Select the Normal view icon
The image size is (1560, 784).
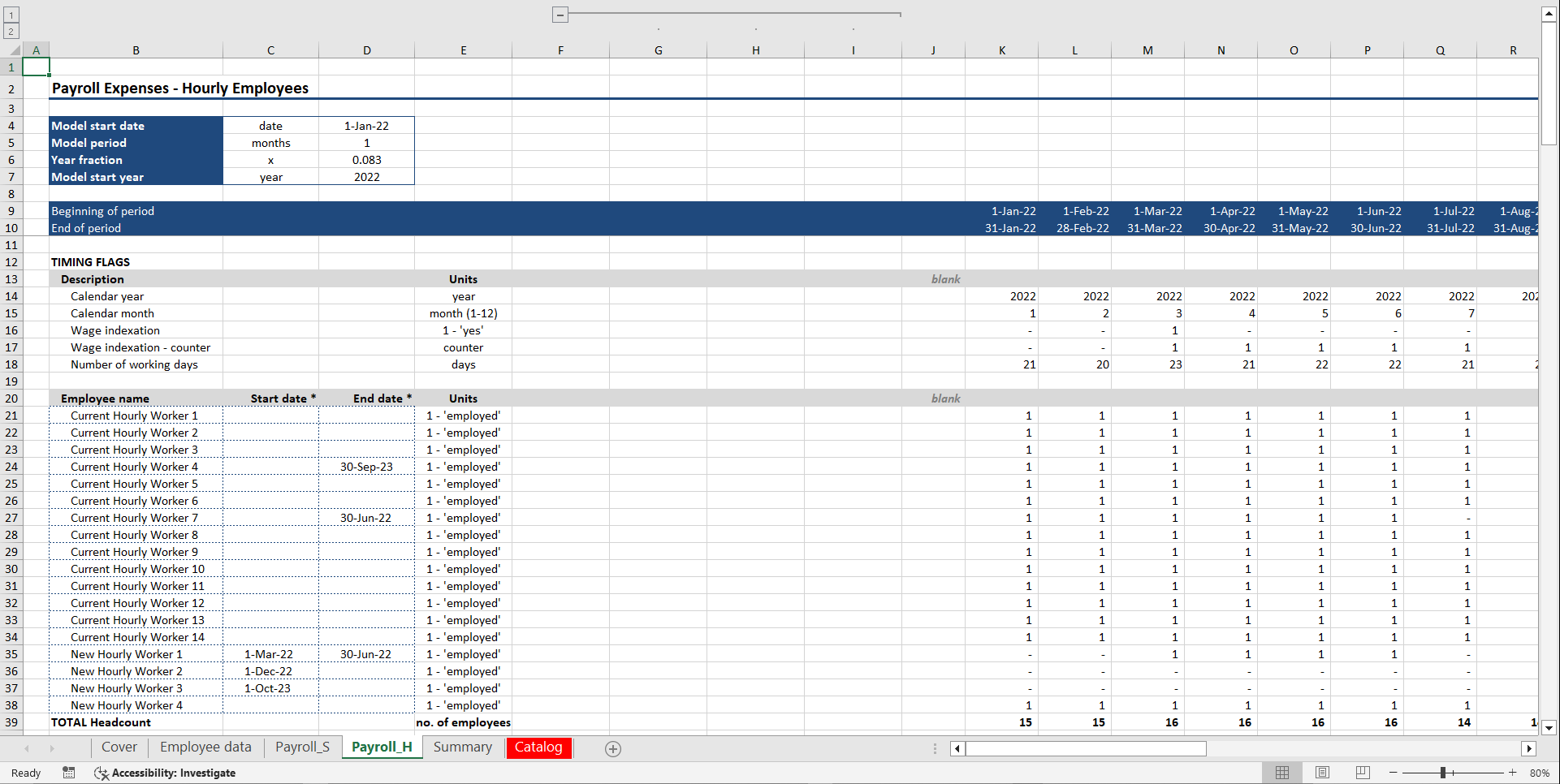1283,773
